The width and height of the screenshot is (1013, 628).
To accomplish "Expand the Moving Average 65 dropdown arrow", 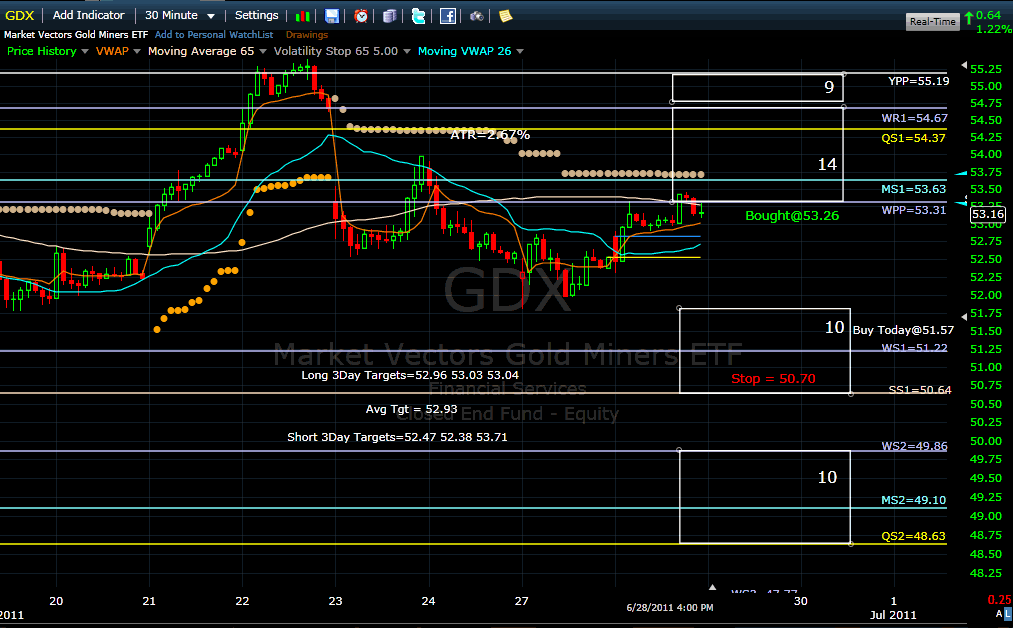I will (x=262, y=51).
